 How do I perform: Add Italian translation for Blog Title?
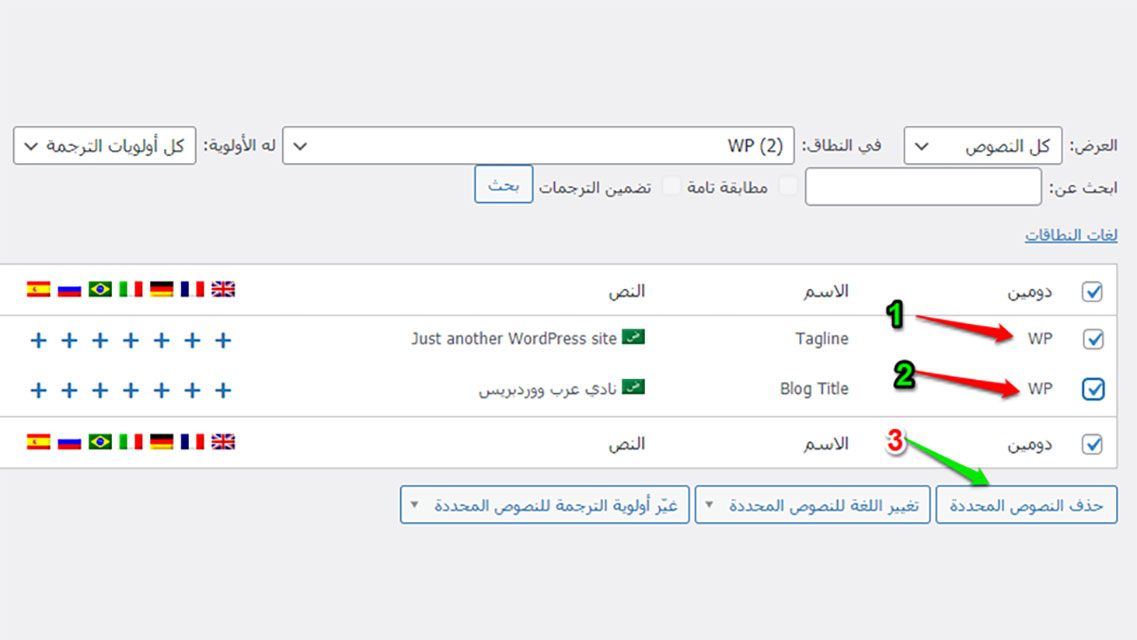click(131, 390)
